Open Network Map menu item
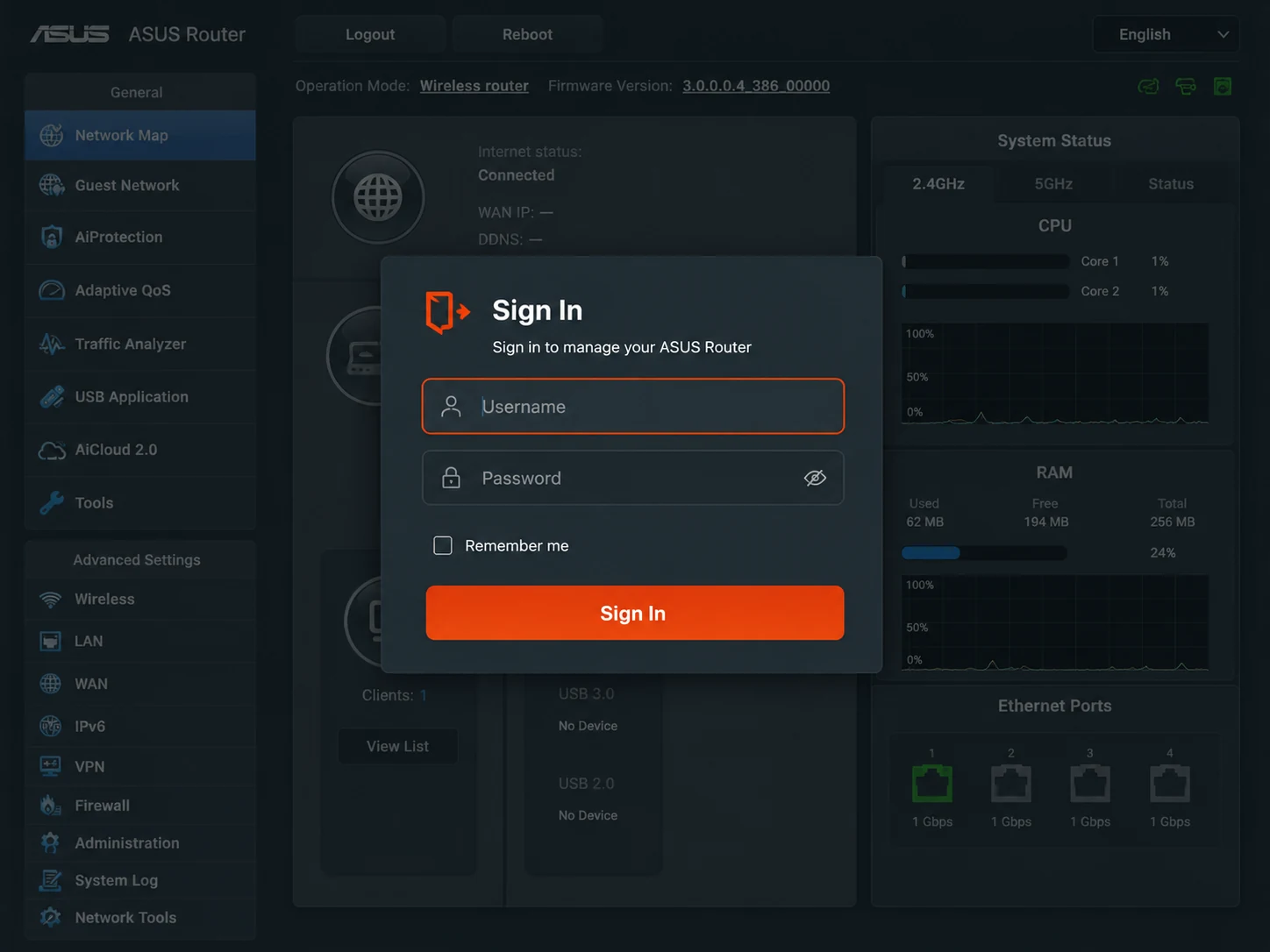The width and height of the screenshot is (1270, 952). (x=140, y=135)
